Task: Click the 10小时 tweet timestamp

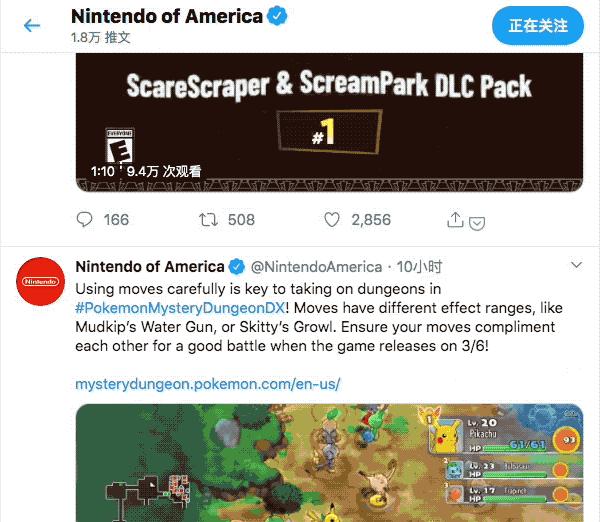Action: tap(420, 267)
